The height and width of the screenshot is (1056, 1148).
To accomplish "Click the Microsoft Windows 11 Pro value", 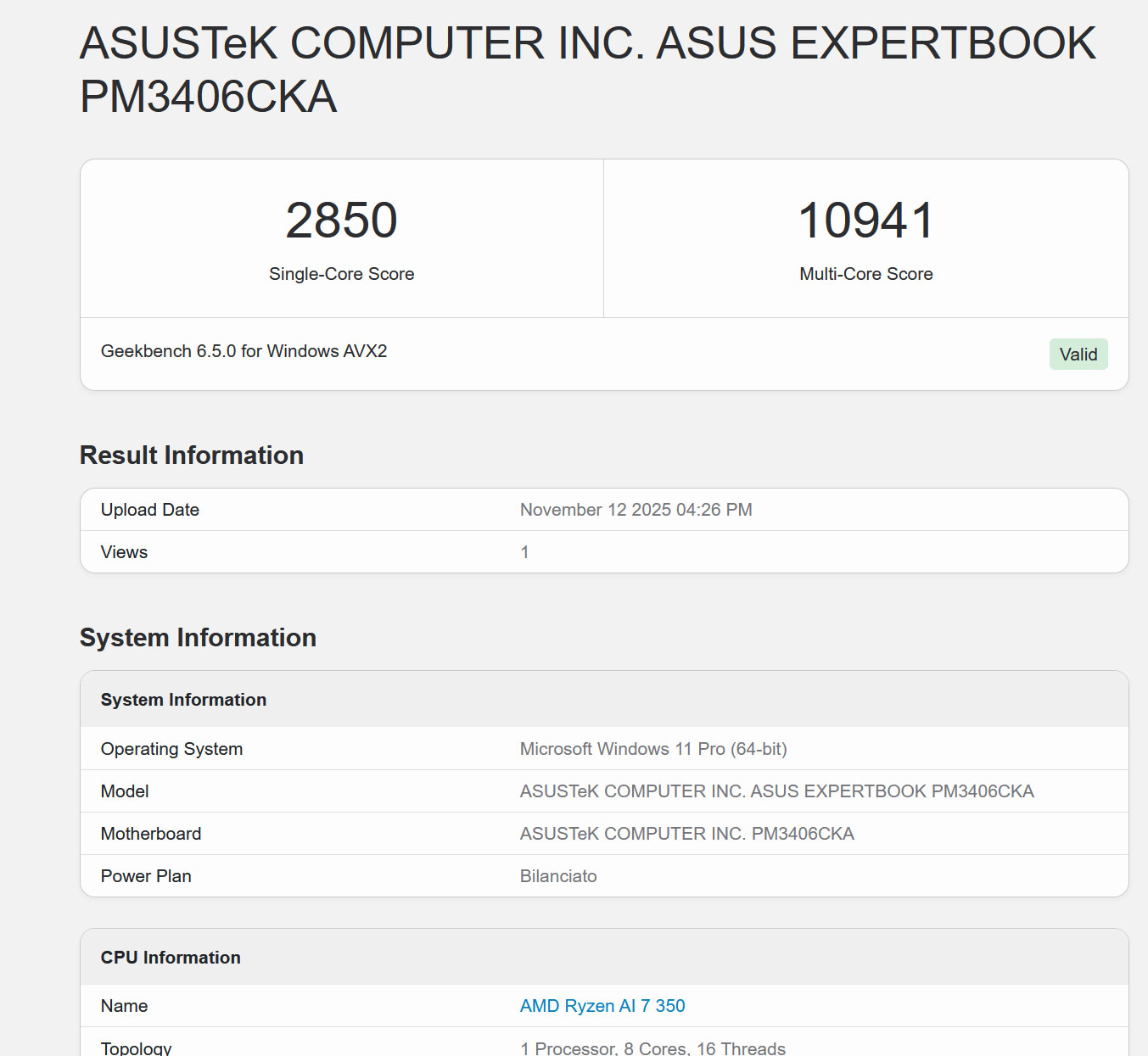I will pyautogui.click(x=652, y=749).
